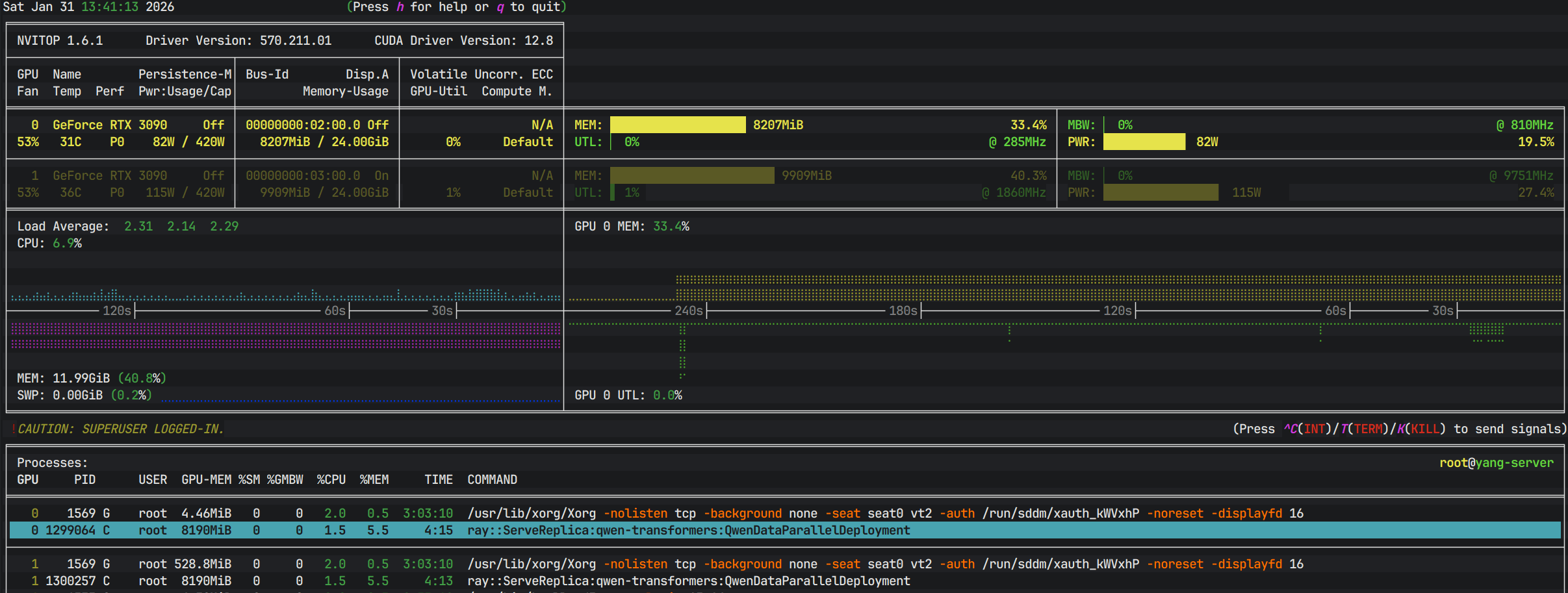Click the 19.5% power percentage for GPU 0
The image size is (1568, 593).
(1536, 142)
